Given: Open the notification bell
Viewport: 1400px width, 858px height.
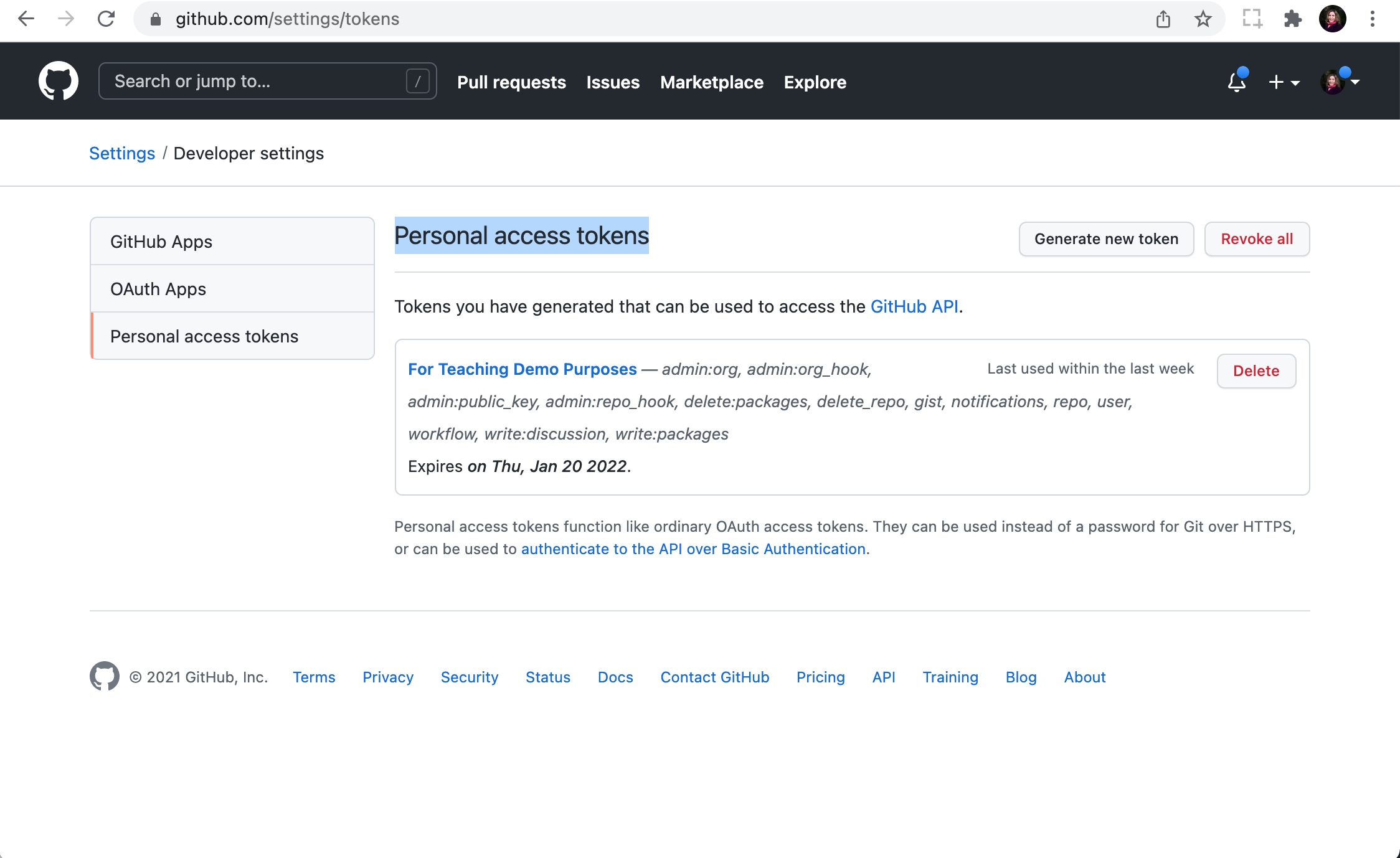Looking at the screenshot, I should [1236, 82].
